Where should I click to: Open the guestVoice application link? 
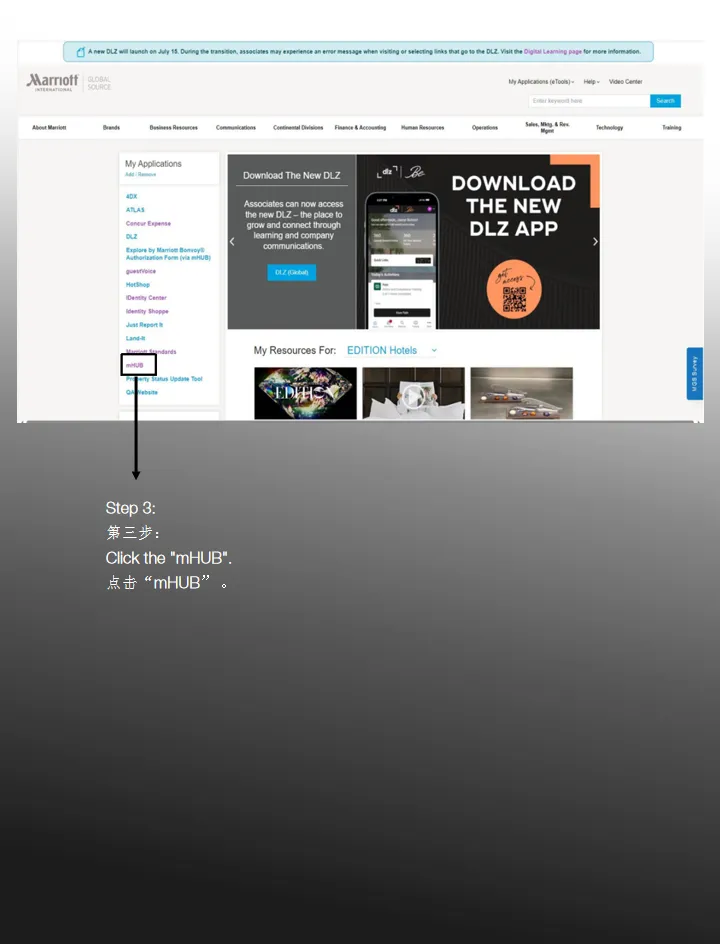tap(140, 272)
